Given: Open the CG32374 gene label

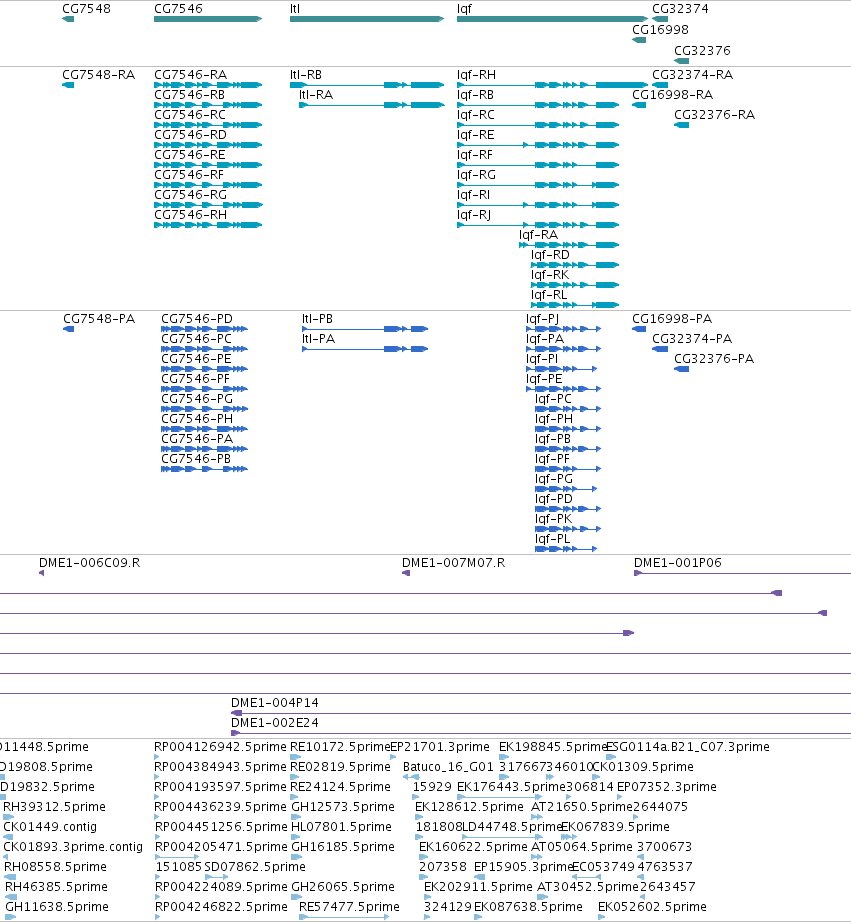Looking at the screenshot, I should tap(680, 9).
